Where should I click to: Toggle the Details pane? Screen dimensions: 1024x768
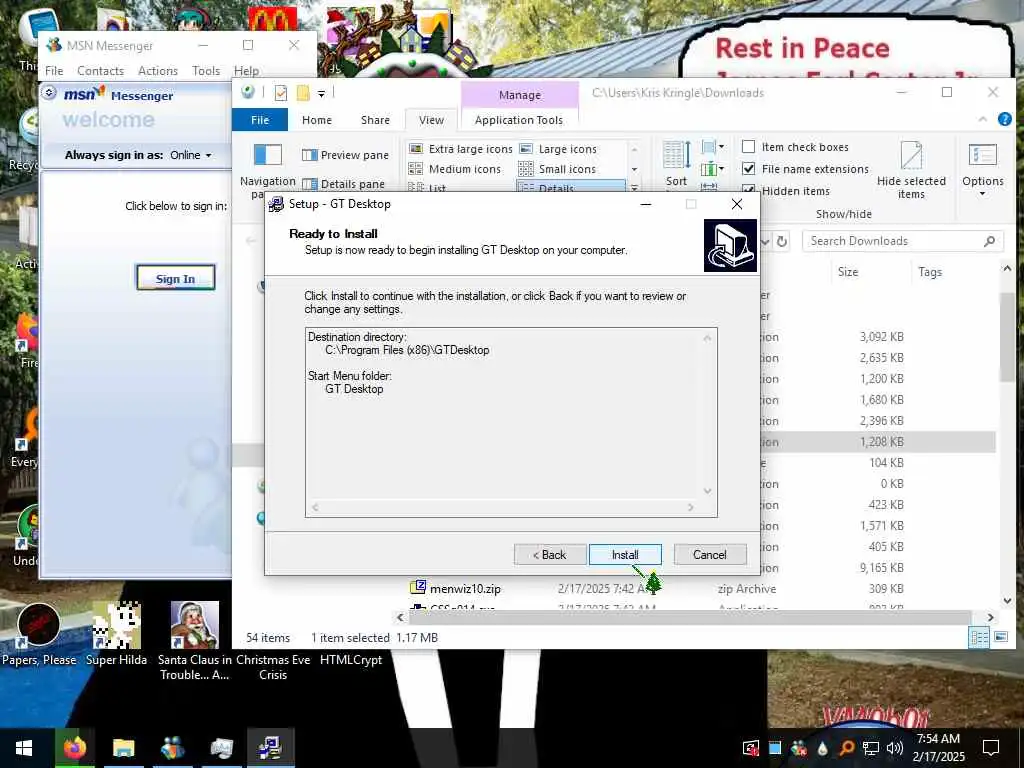tap(344, 184)
